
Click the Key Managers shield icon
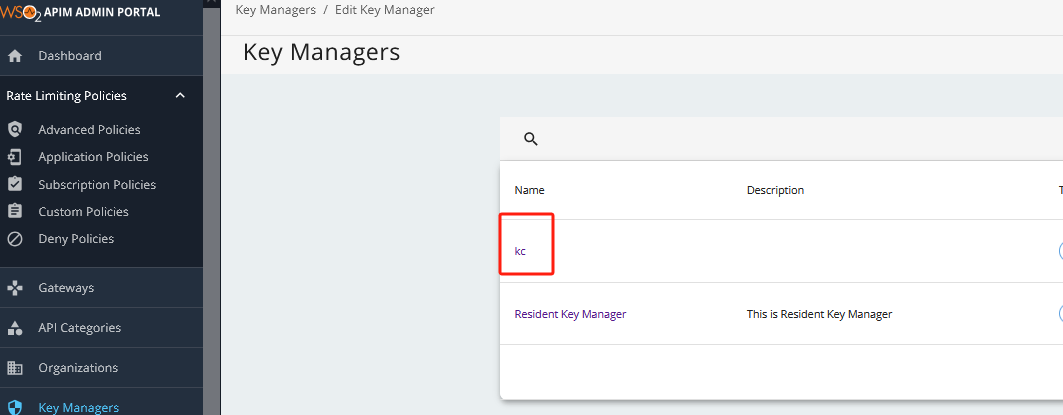pos(14,408)
